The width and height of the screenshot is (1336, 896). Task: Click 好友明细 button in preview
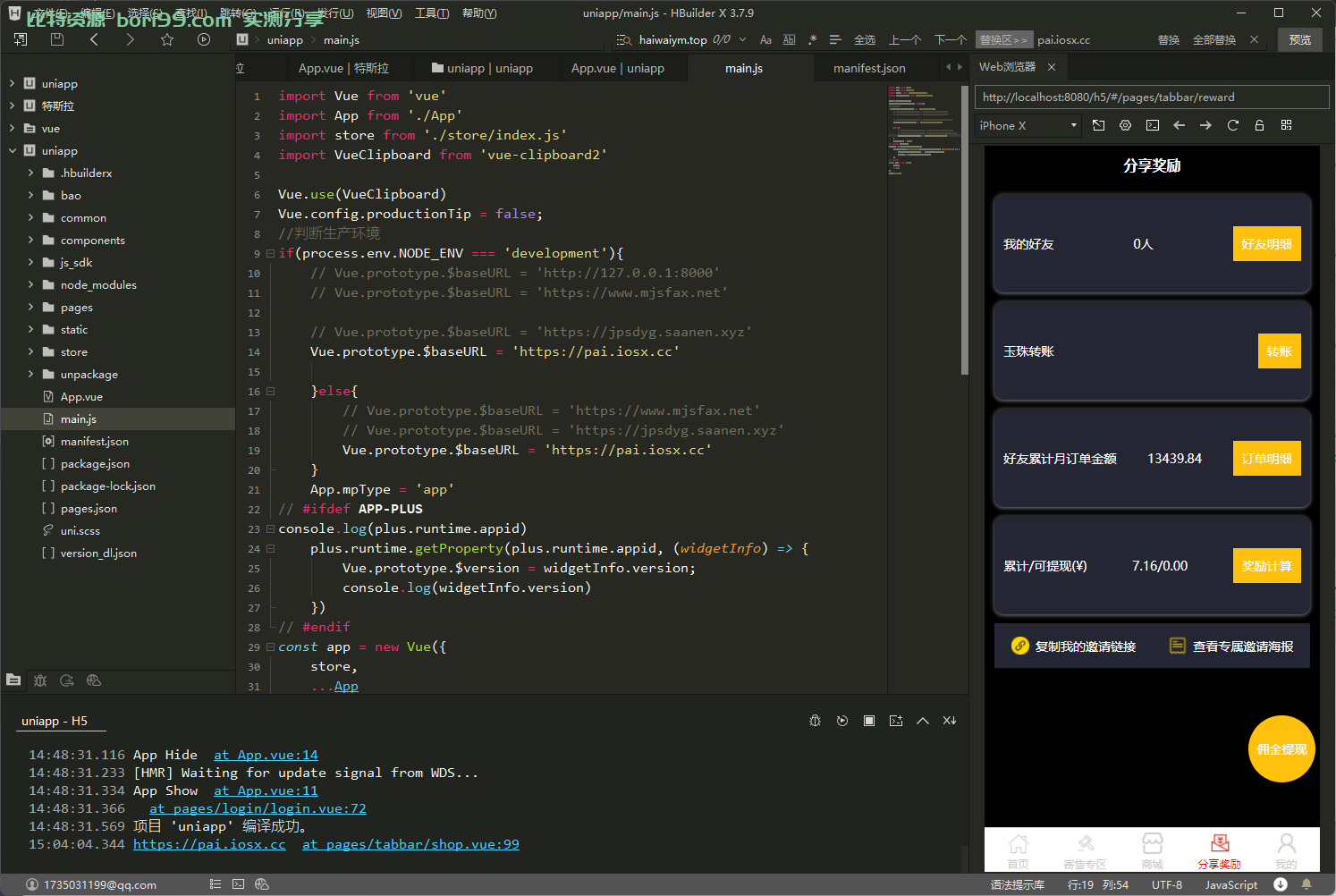1266,244
